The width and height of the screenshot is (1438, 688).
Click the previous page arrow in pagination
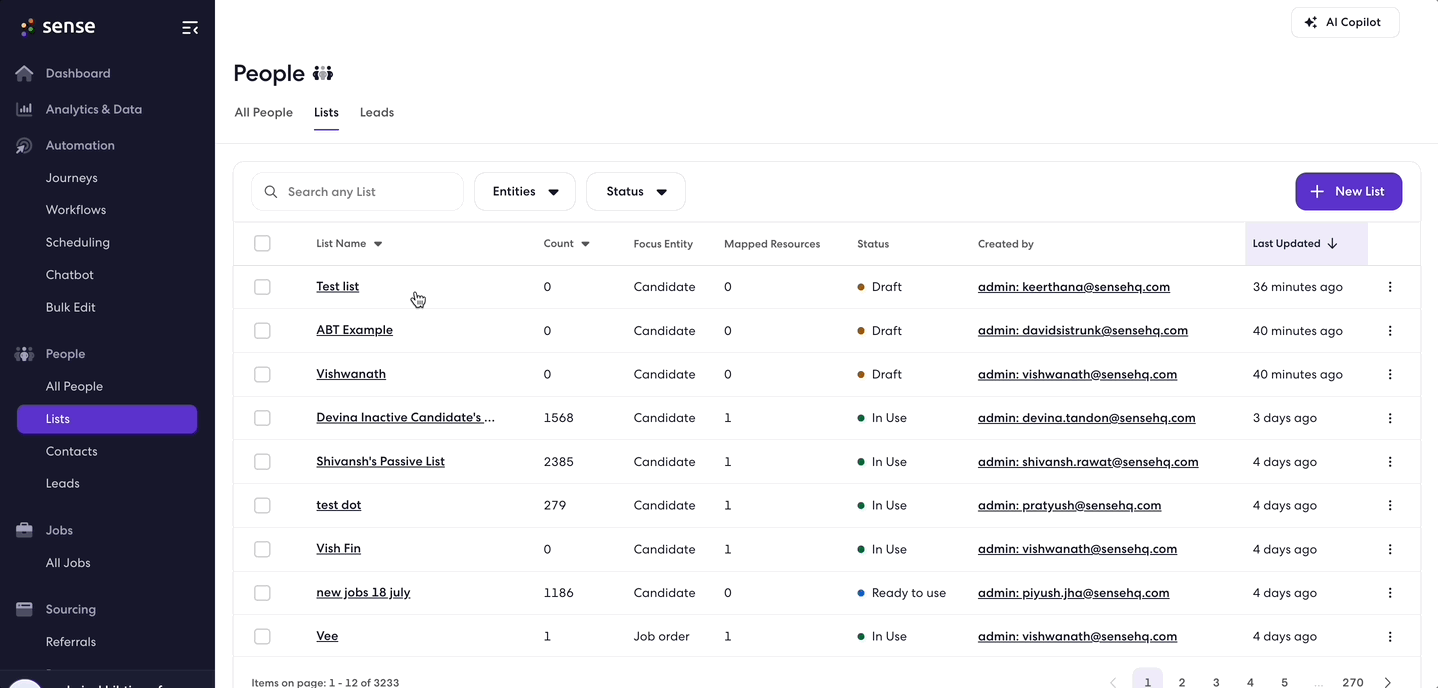[1113, 682]
